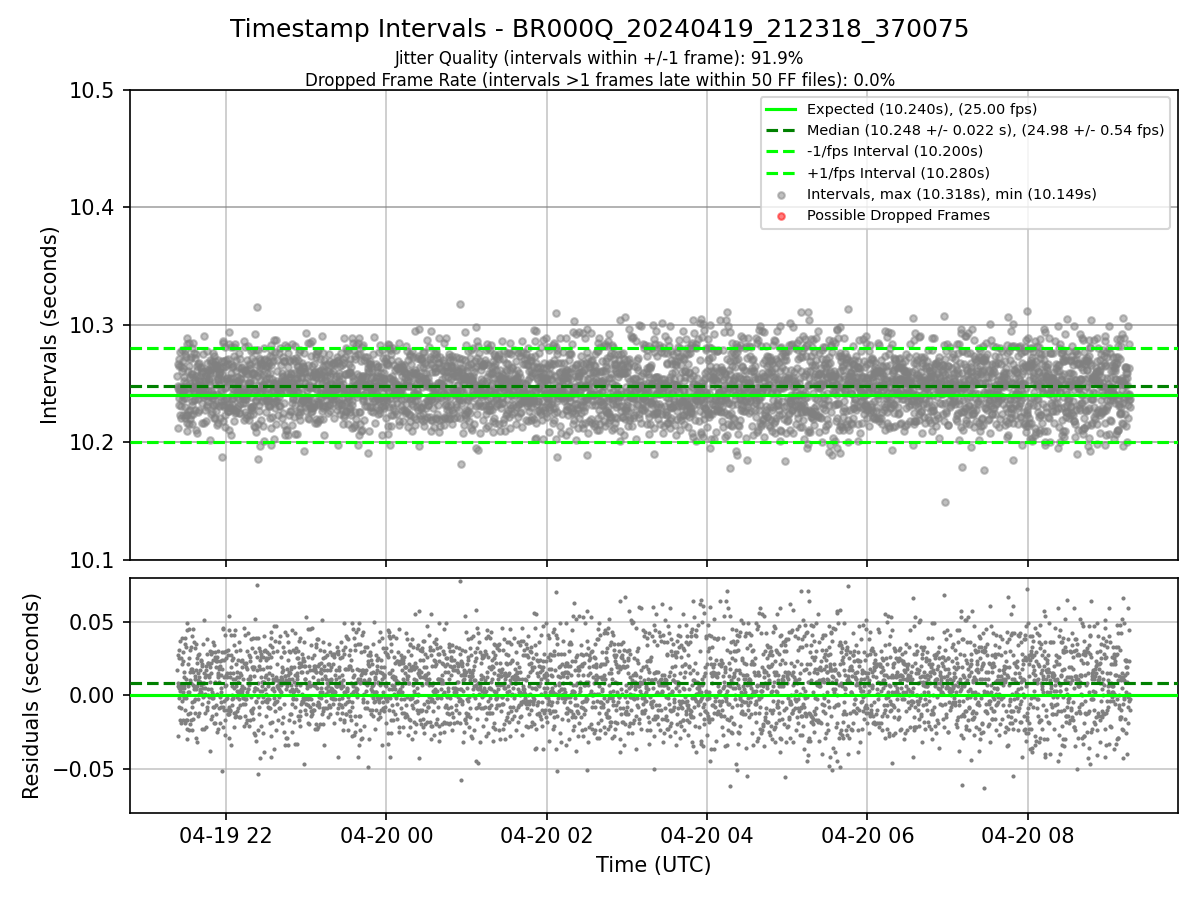Image resolution: width=1200 pixels, height=900 pixels.
Task: Click the plot title 'Timestamp Intervals - BR000Q_20240419_212318_370075'
Action: point(599,29)
